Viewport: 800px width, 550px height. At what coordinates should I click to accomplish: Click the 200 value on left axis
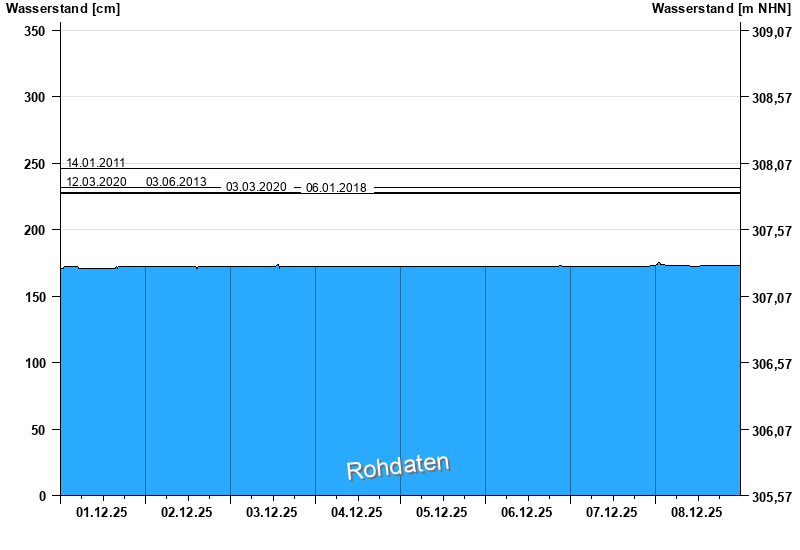(x=35, y=230)
